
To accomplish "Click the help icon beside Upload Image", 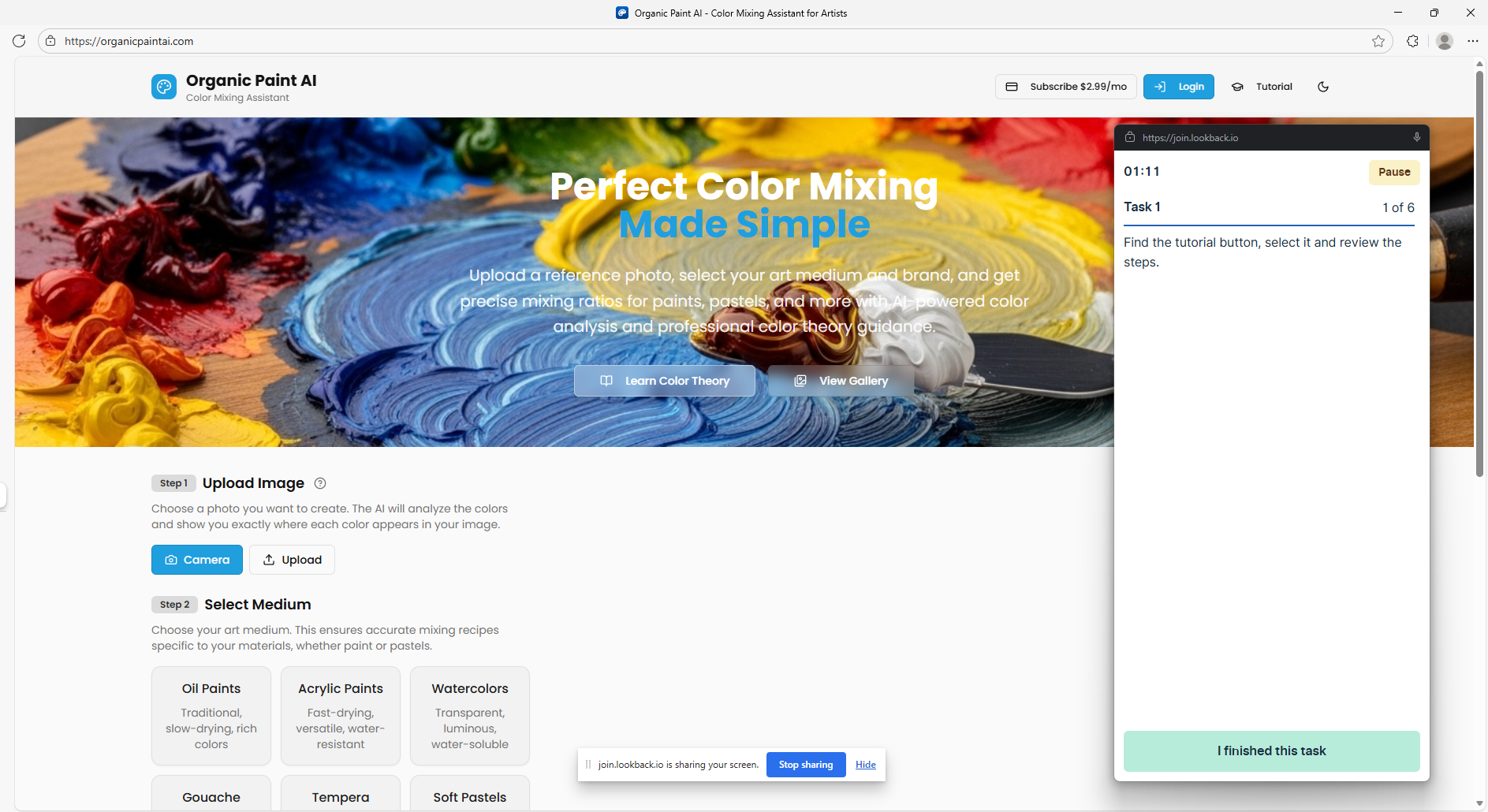I will tap(319, 483).
